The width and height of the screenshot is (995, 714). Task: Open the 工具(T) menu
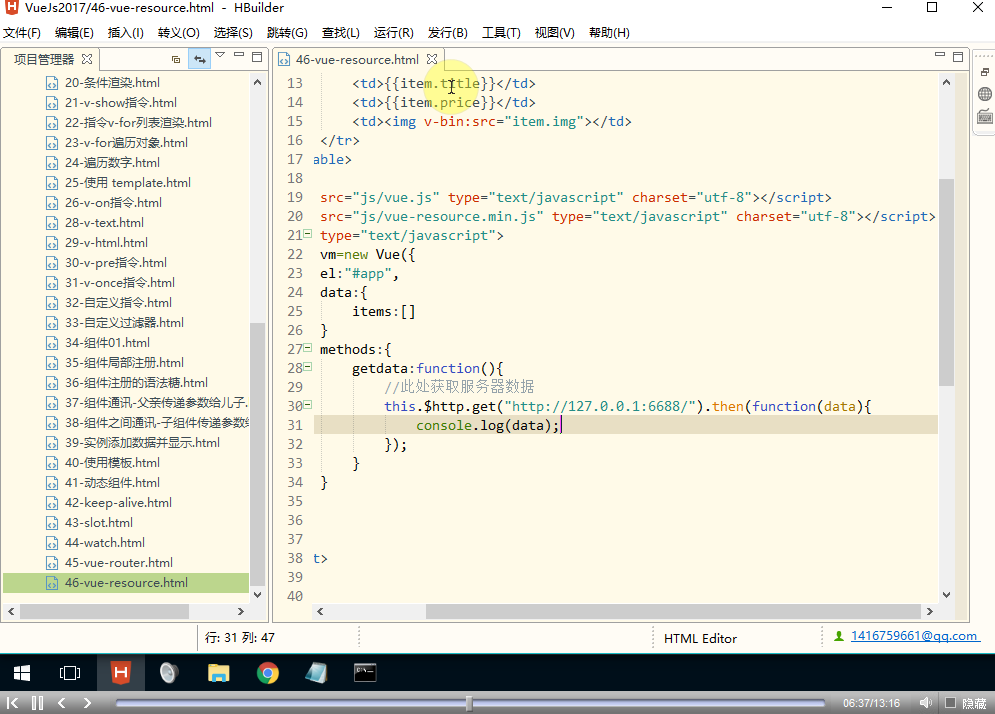coord(501,32)
